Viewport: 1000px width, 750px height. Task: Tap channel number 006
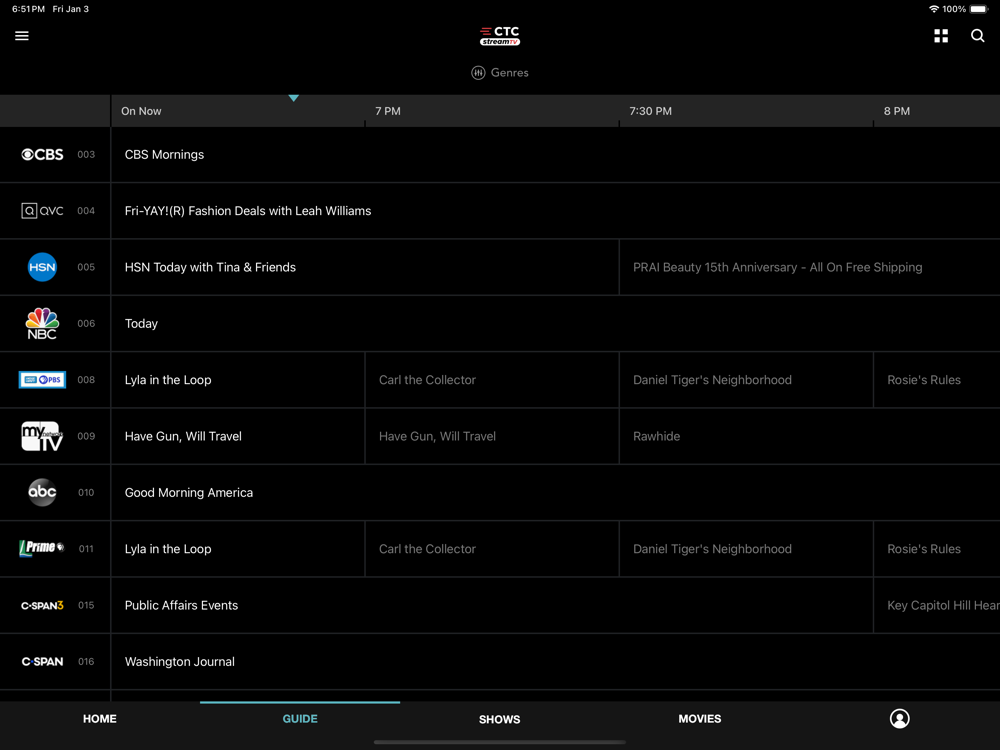click(86, 323)
